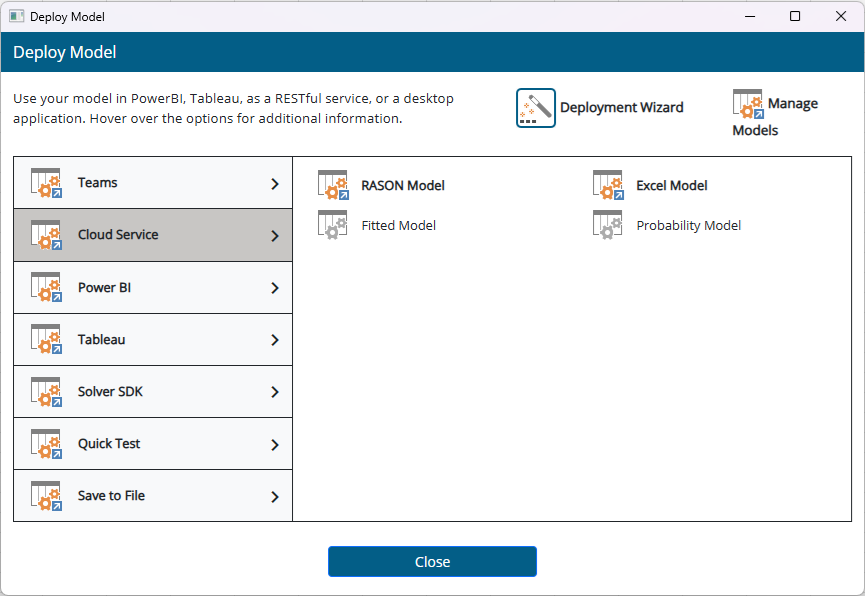
Task: Click the Manage Models icon
Action: tap(747, 104)
